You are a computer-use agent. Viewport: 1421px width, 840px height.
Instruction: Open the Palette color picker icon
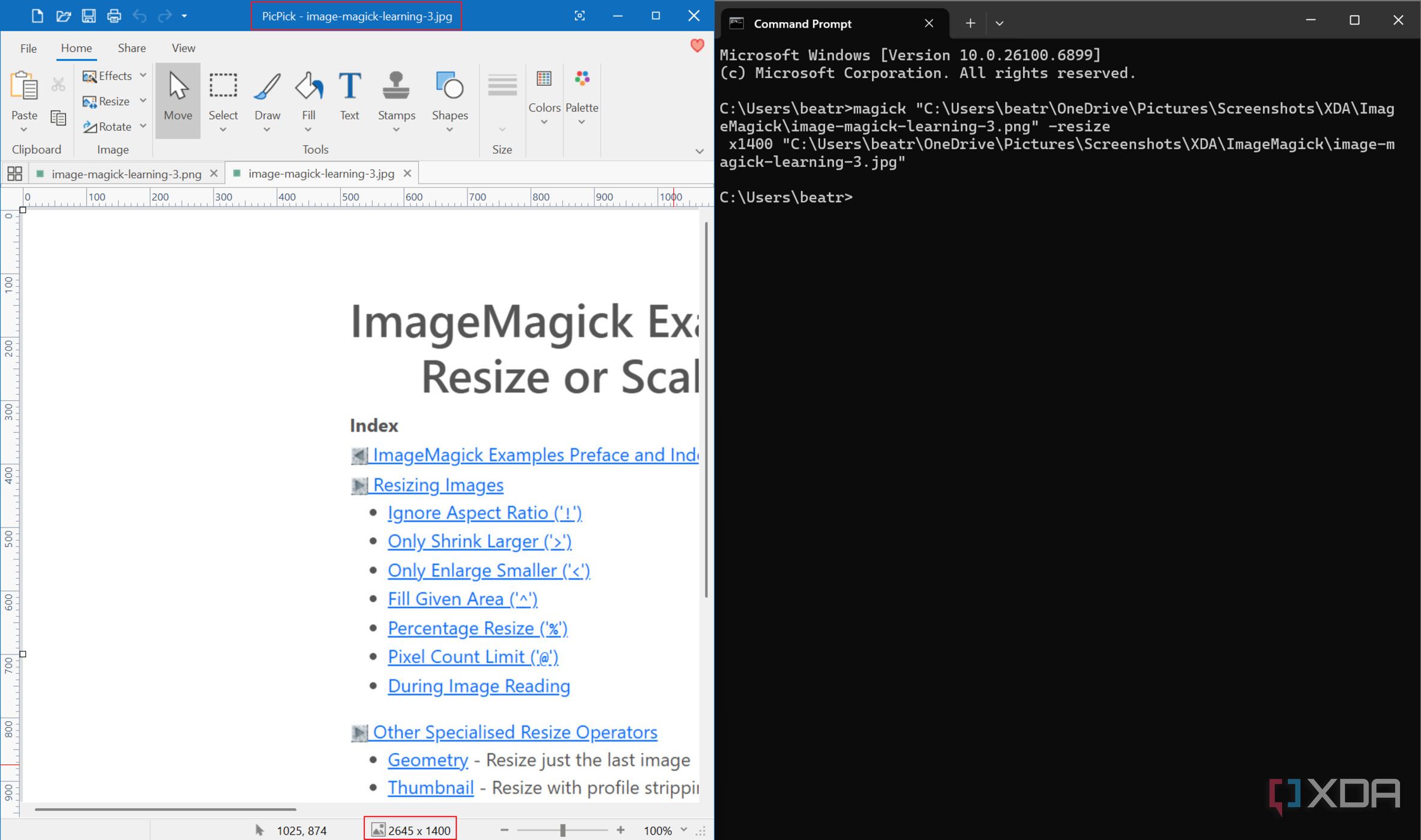[x=581, y=79]
